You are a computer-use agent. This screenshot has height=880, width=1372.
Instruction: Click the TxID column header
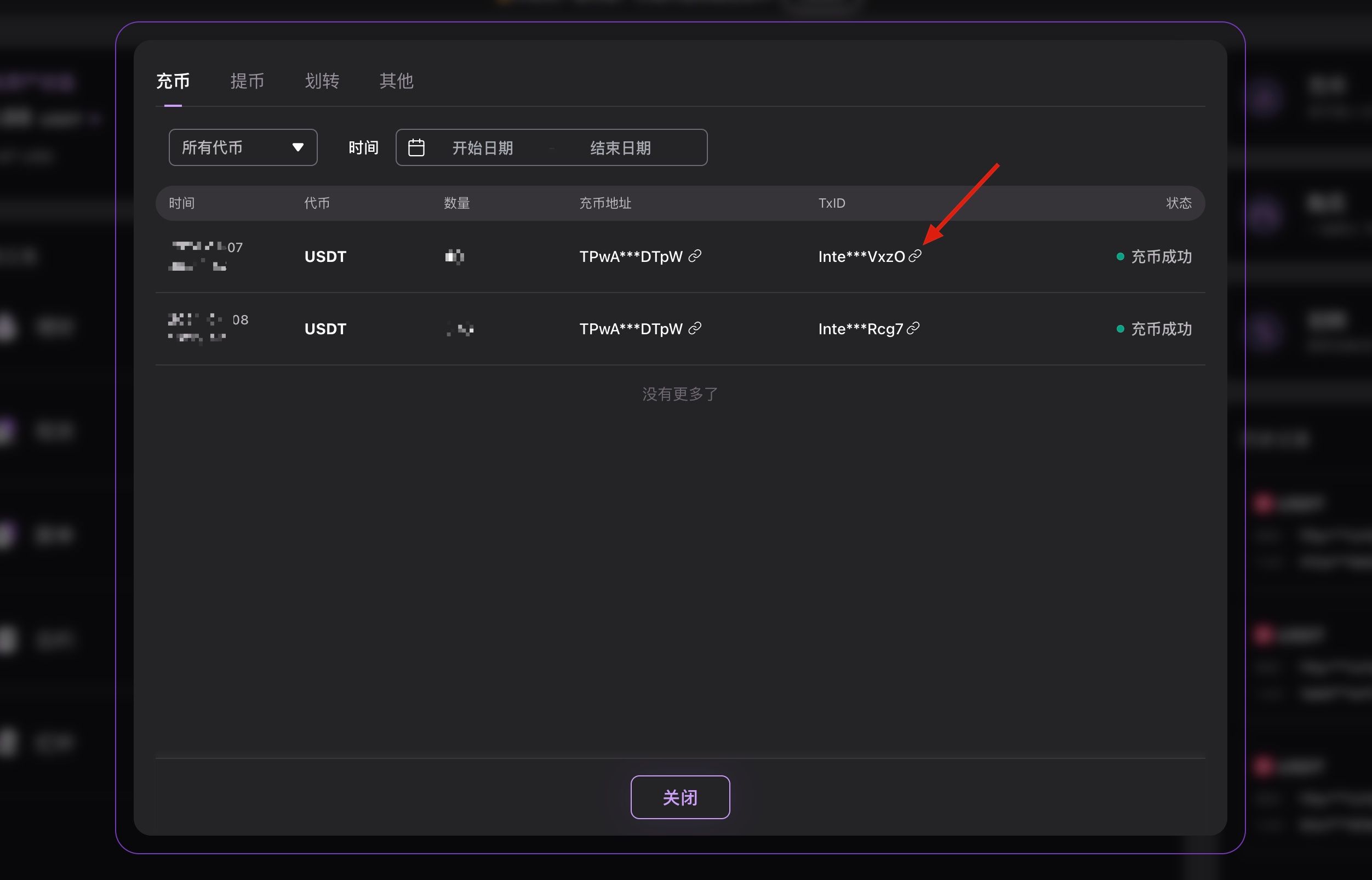(831, 203)
